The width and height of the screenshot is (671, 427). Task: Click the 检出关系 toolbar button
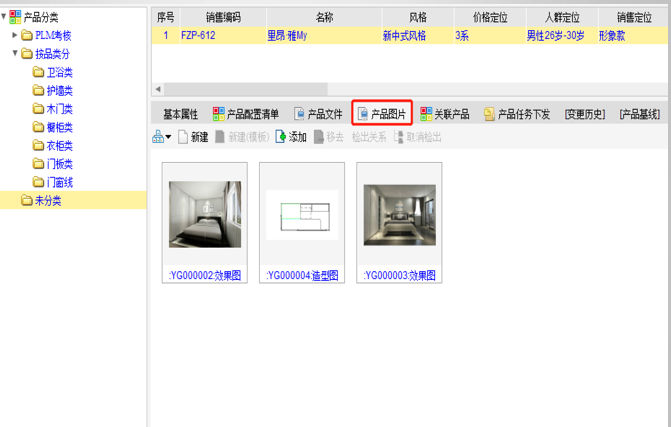pos(369,137)
